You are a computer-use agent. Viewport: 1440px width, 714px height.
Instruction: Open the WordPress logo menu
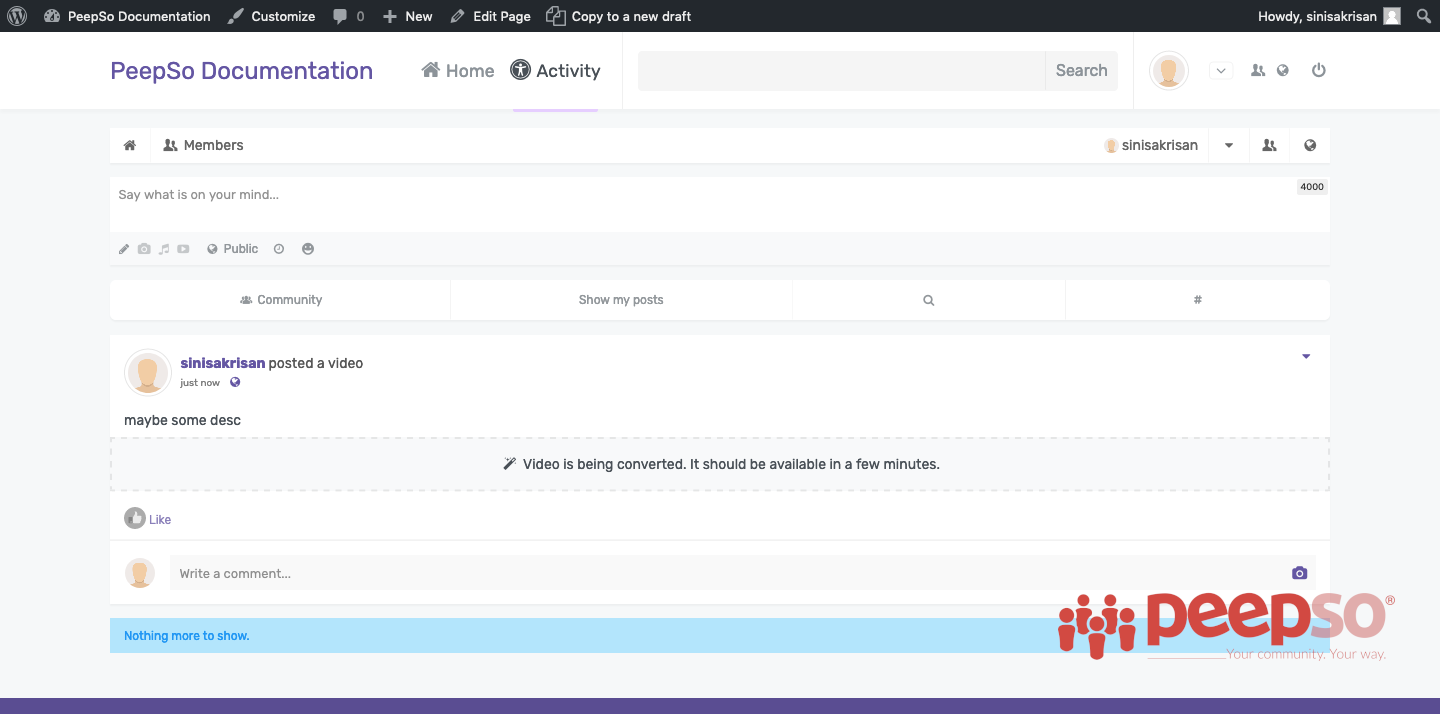pos(17,16)
